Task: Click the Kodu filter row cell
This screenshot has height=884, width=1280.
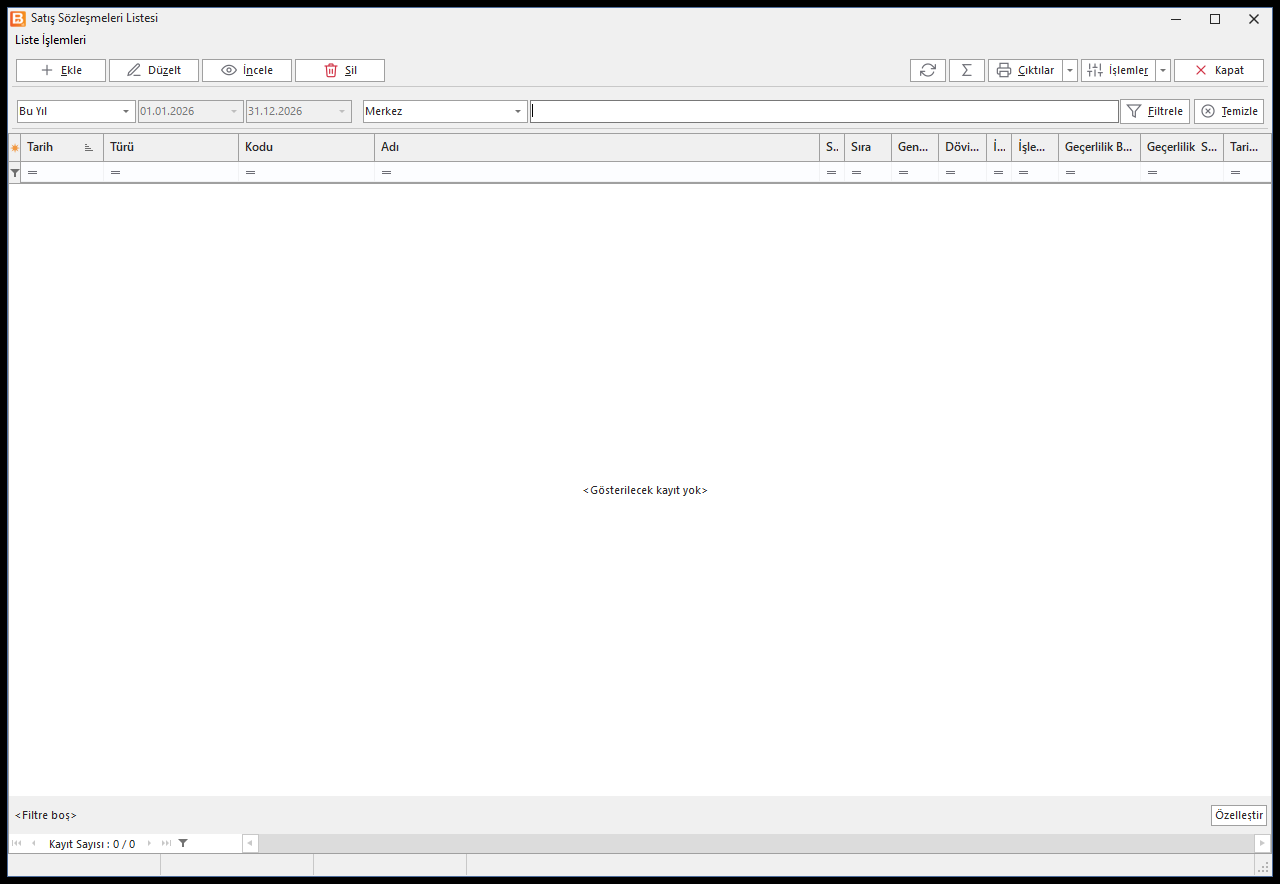Action: point(306,173)
